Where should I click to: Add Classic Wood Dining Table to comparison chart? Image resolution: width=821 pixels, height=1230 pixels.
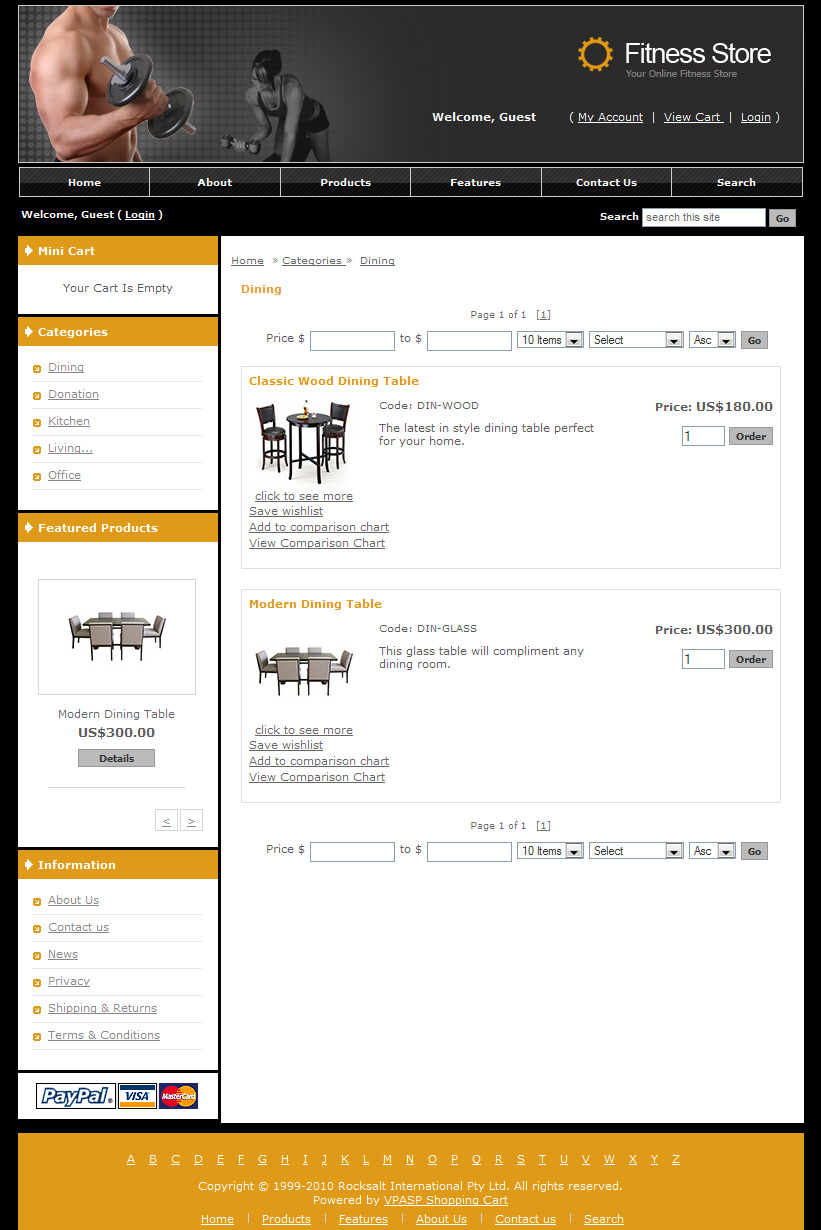point(319,527)
